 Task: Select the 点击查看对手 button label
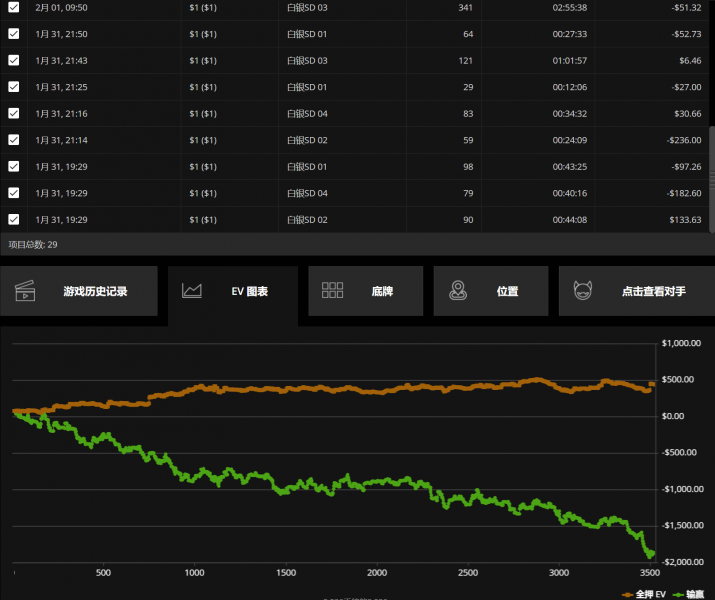click(653, 292)
